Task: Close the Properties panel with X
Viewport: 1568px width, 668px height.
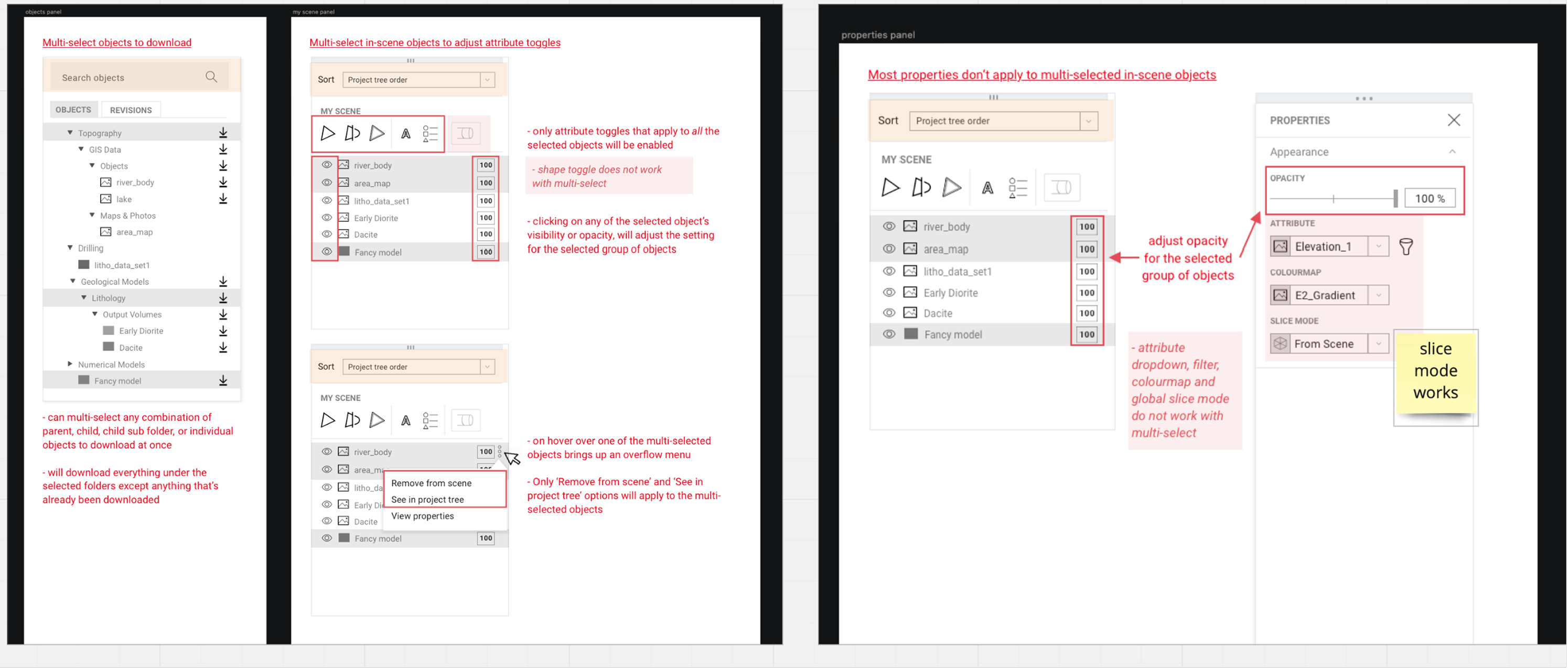Action: click(1454, 120)
